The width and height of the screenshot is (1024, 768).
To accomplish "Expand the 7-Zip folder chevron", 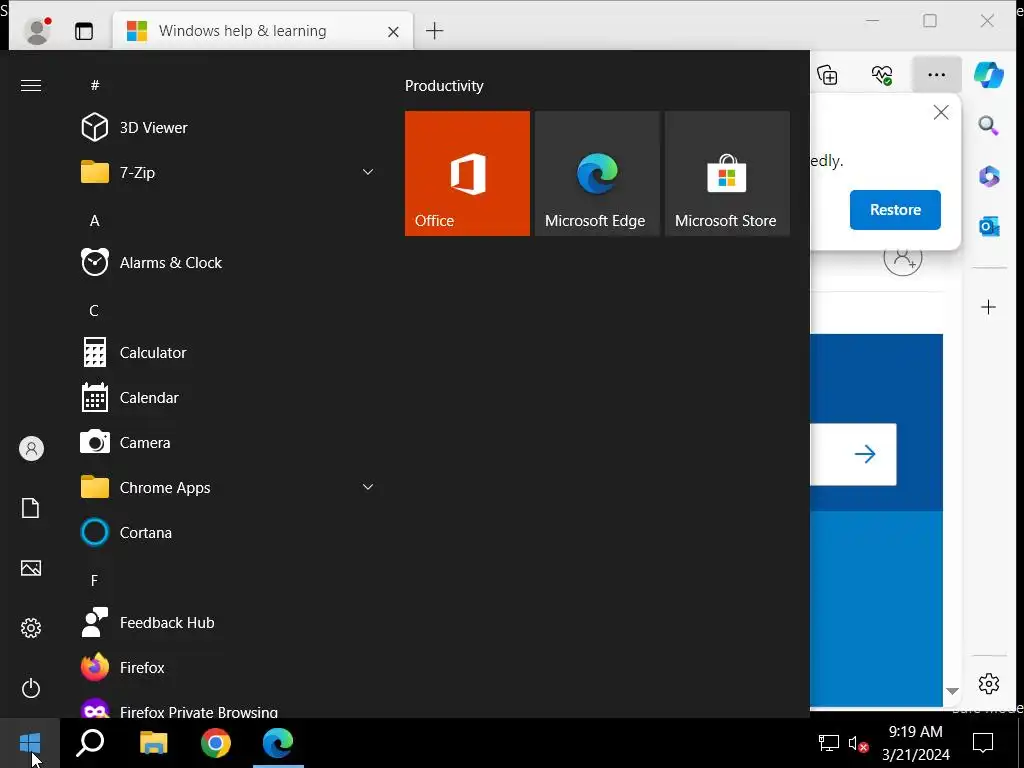I will click(x=368, y=172).
